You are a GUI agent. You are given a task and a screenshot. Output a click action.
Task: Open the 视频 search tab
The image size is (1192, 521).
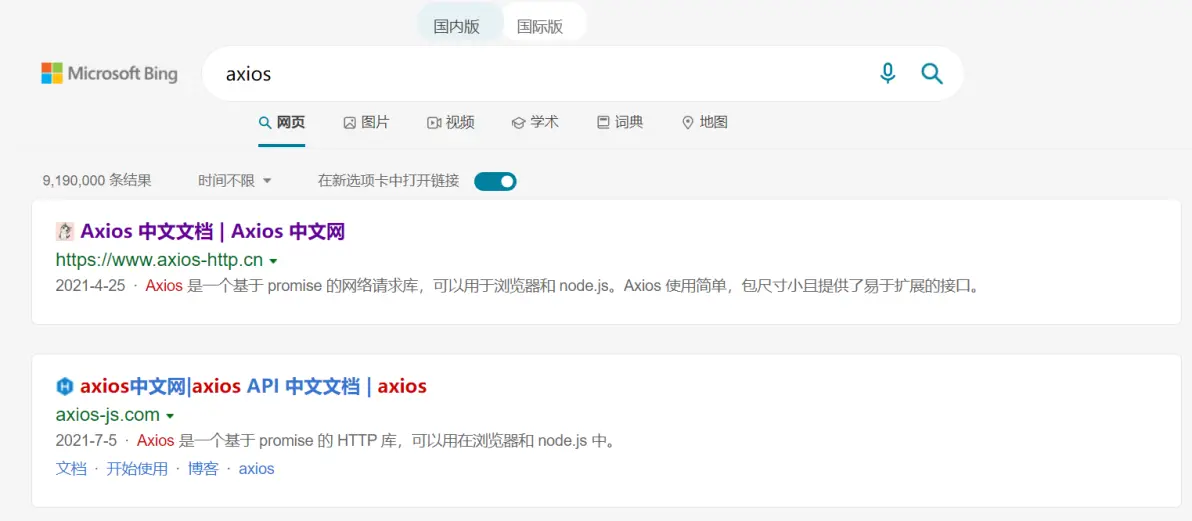click(451, 122)
